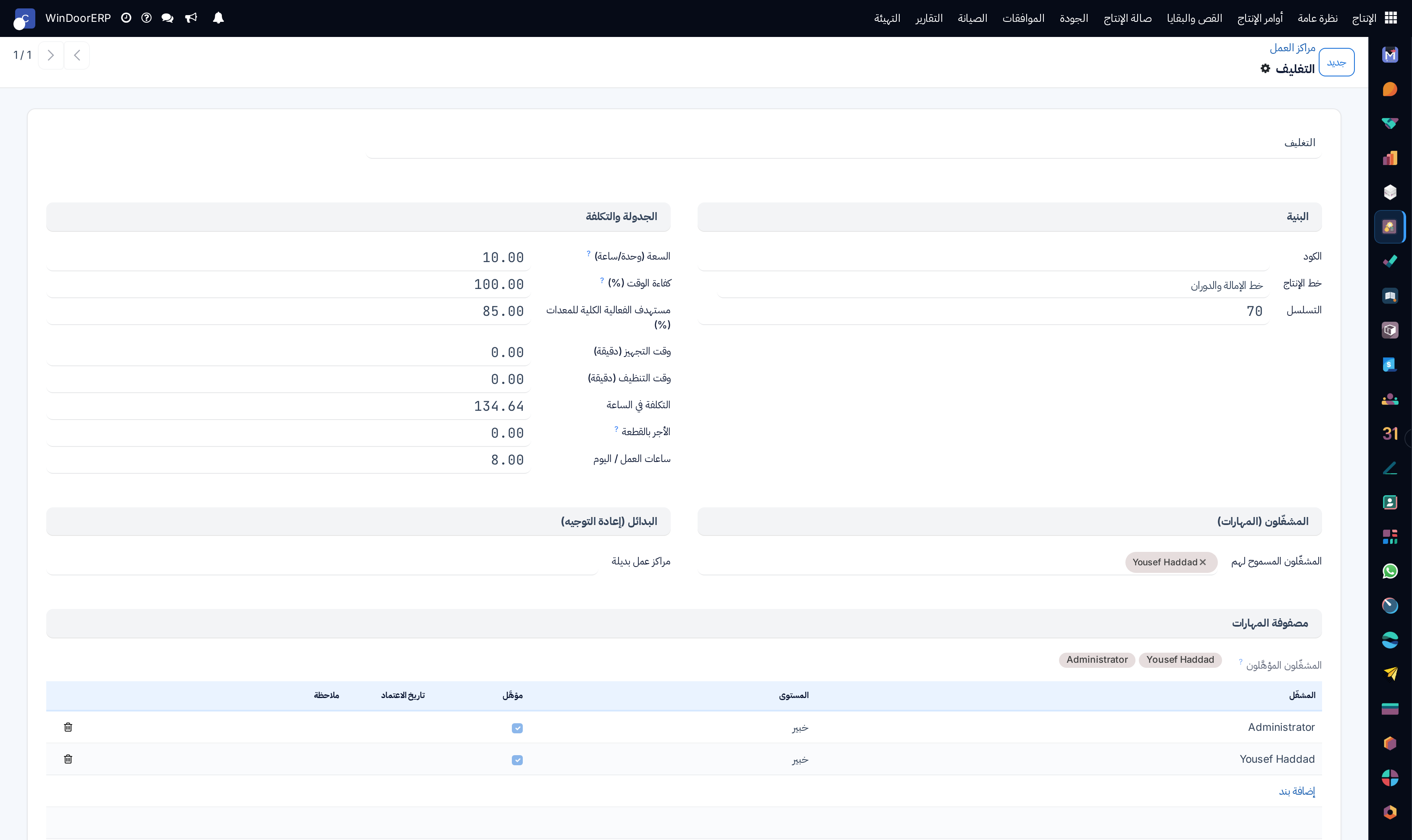Screen dimensions: 1412x840
Task: Open the highlighted Manufacturing gear app icon
Action: (x=1389, y=227)
